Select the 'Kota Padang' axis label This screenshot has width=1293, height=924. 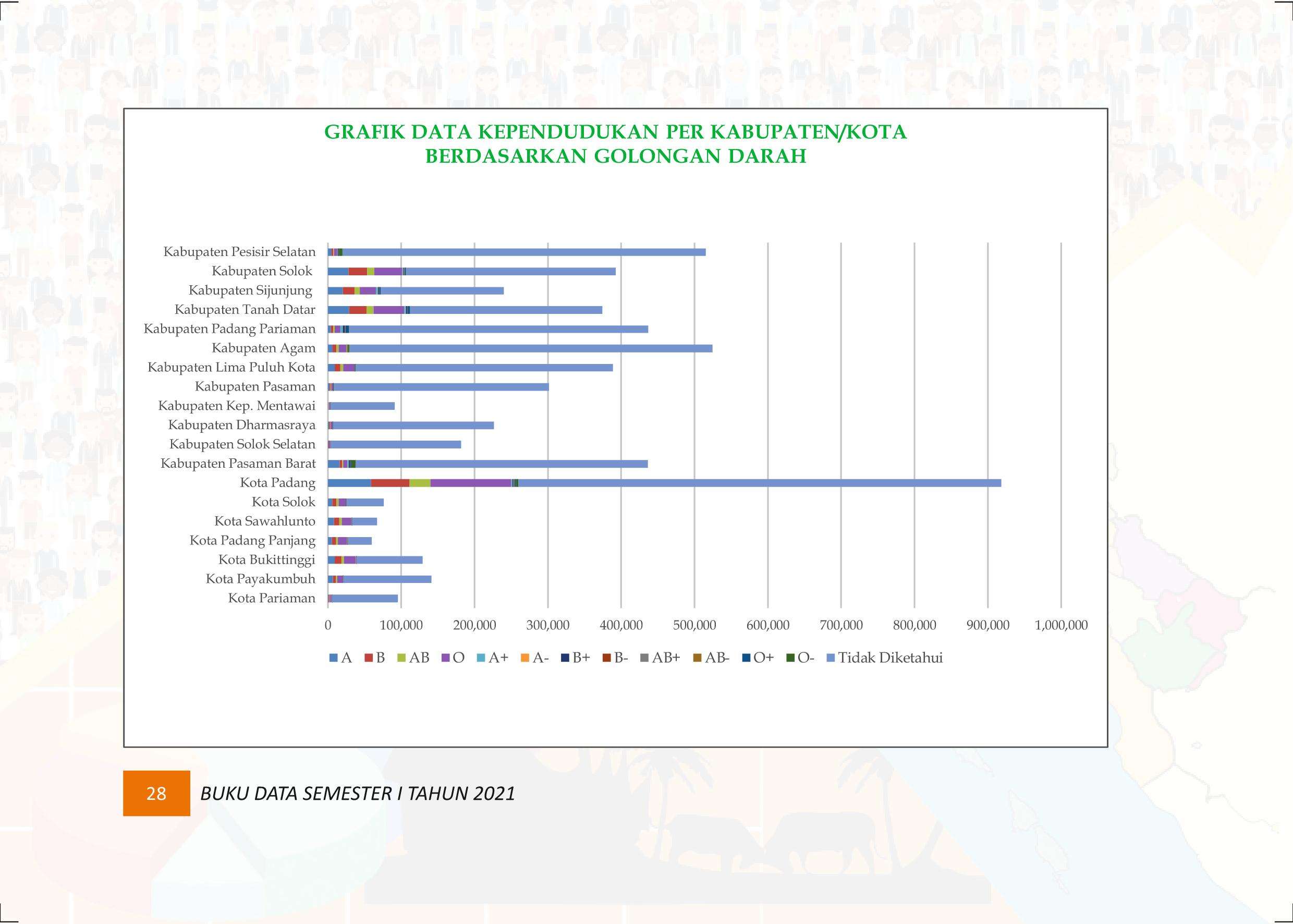pyautogui.click(x=277, y=483)
